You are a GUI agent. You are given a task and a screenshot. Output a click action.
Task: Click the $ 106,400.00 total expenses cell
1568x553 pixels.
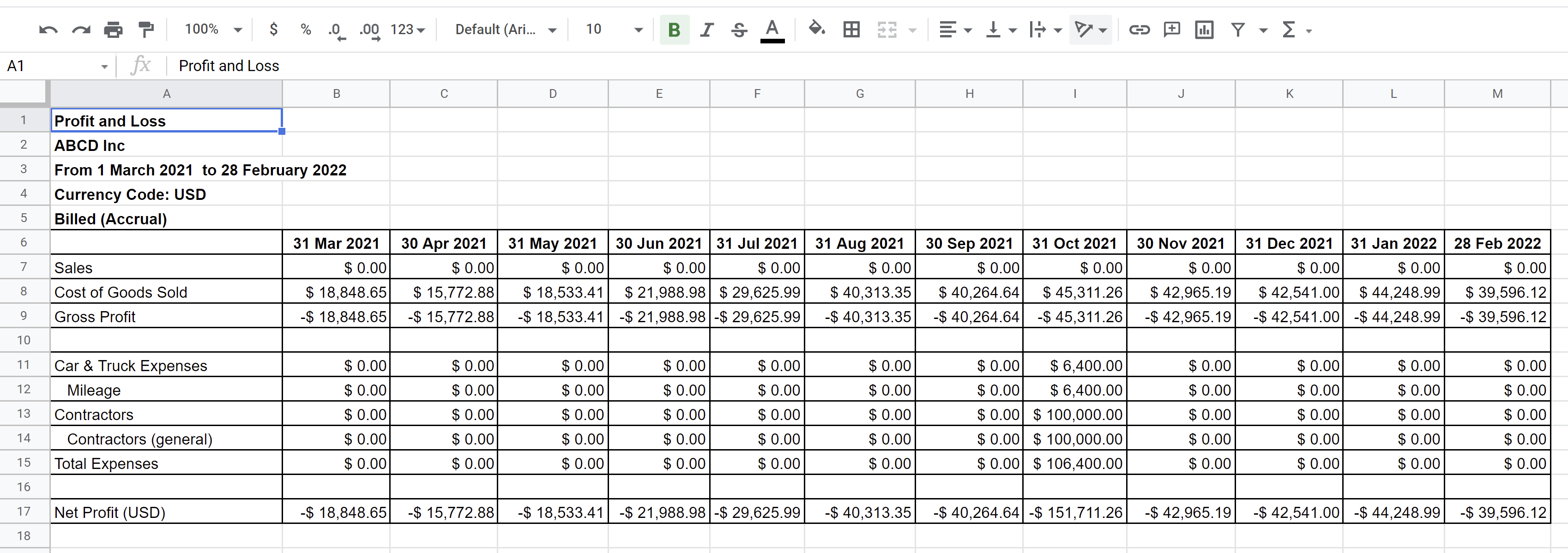(x=1075, y=463)
